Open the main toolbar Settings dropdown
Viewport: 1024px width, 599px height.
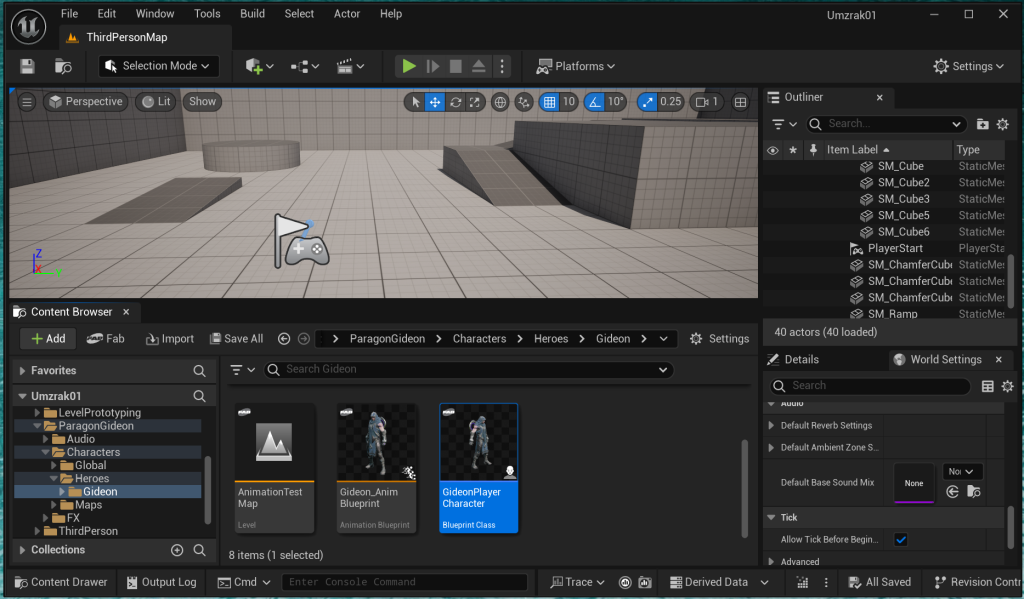968,66
